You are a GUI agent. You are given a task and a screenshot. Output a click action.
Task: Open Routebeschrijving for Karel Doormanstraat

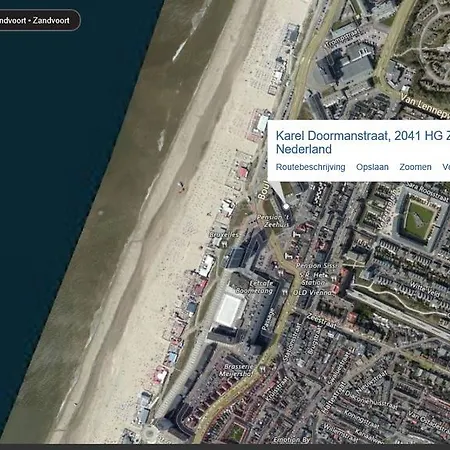(x=310, y=167)
